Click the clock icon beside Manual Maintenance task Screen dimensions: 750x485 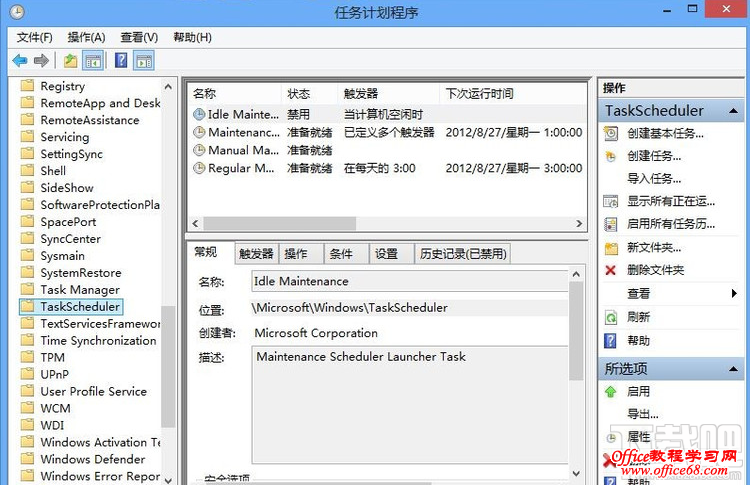(199, 150)
